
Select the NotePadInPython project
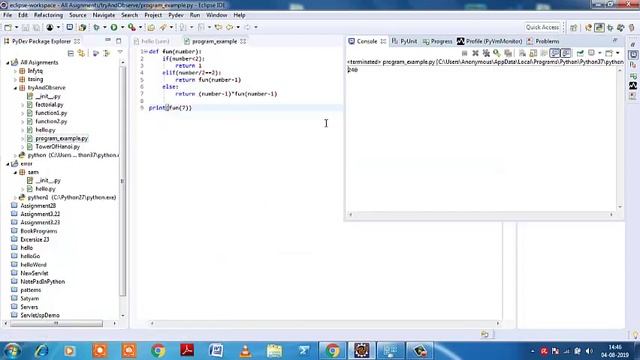click(x=43, y=282)
